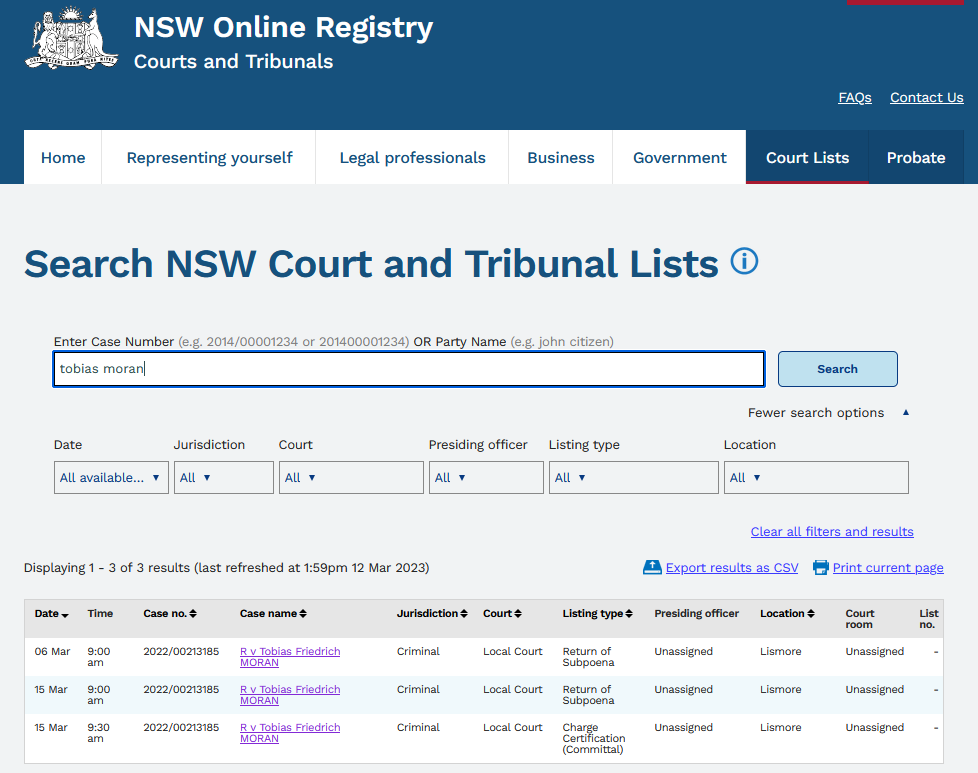Click the List no. column header

(928, 619)
